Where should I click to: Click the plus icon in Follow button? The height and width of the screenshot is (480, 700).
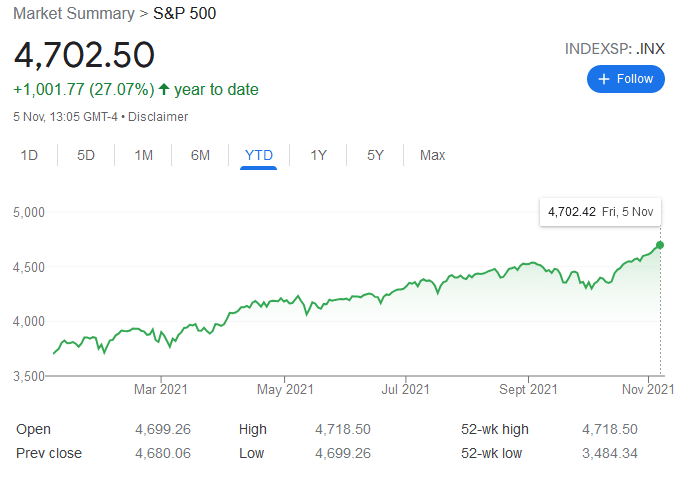(x=603, y=79)
